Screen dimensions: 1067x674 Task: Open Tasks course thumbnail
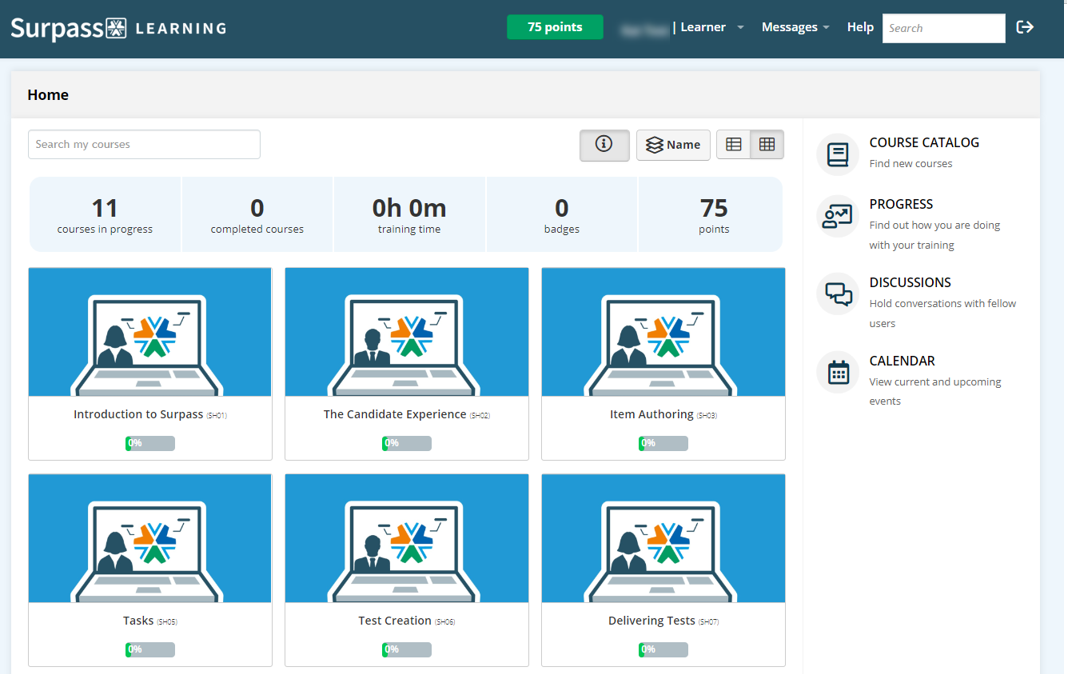(150, 538)
